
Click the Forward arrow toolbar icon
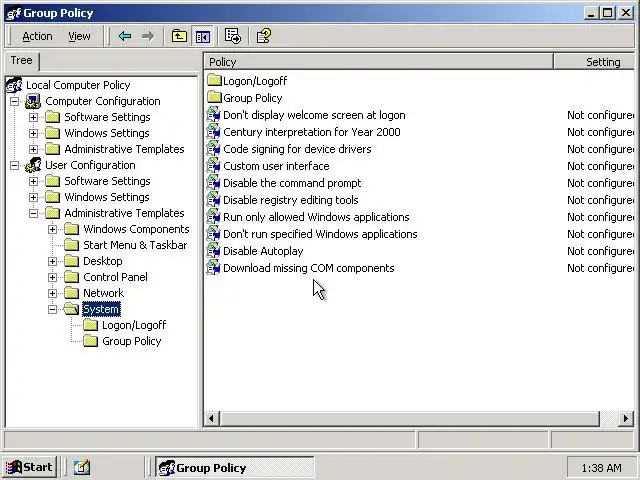click(148, 36)
